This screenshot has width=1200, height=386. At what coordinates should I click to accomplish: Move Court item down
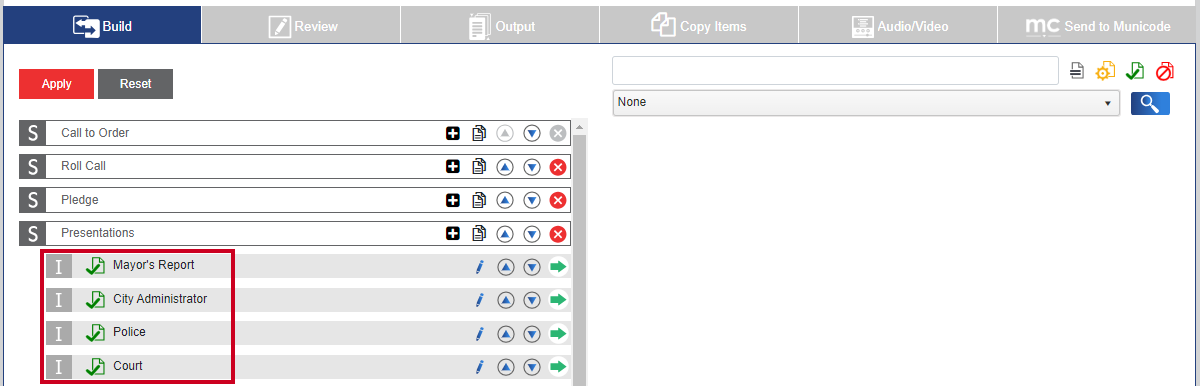(x=532, y=367)
